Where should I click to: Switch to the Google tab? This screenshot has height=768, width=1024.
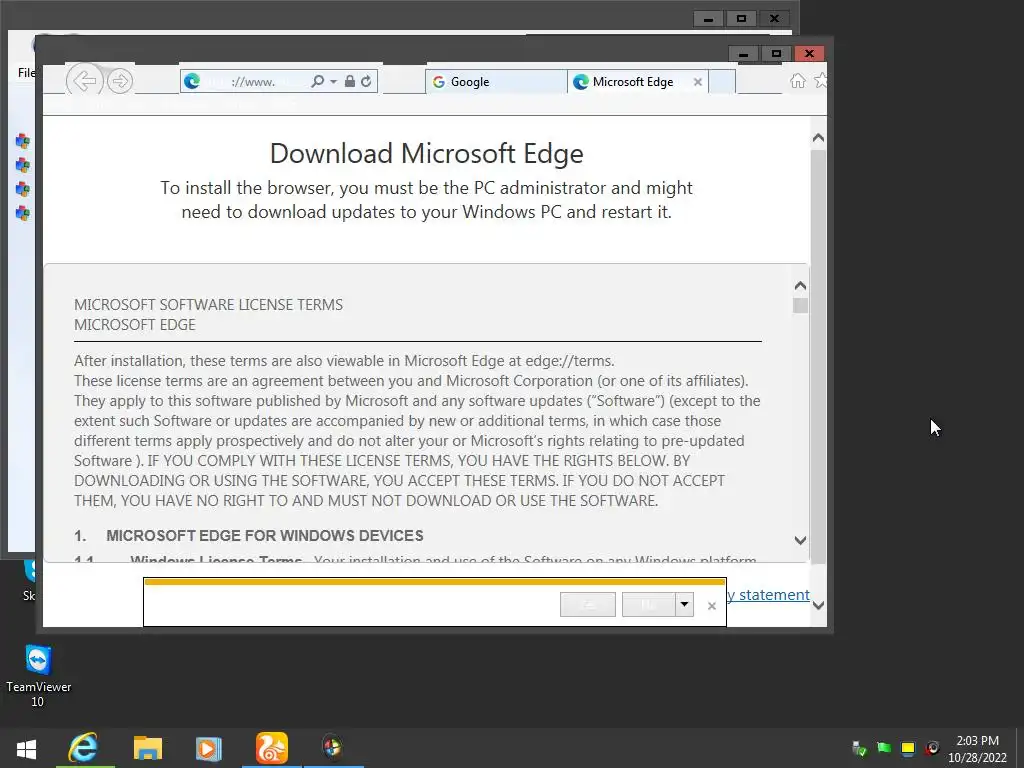tap(495, 82)
